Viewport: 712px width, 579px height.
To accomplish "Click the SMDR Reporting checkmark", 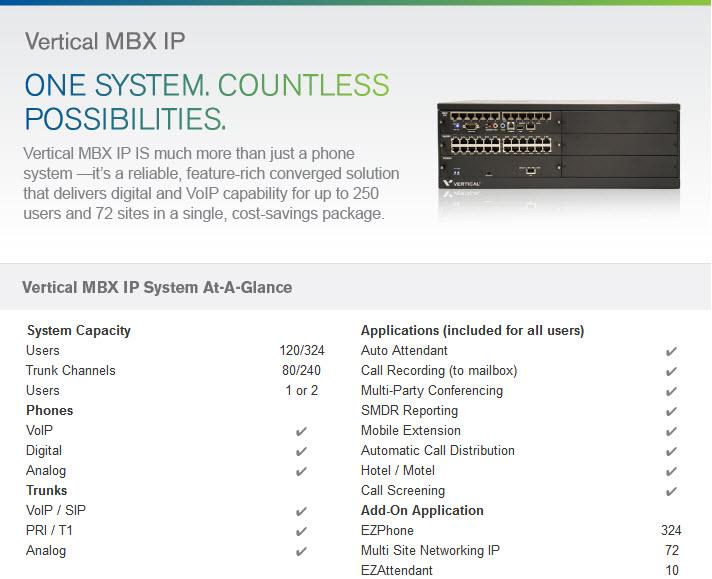I will (x=671, y=411).
